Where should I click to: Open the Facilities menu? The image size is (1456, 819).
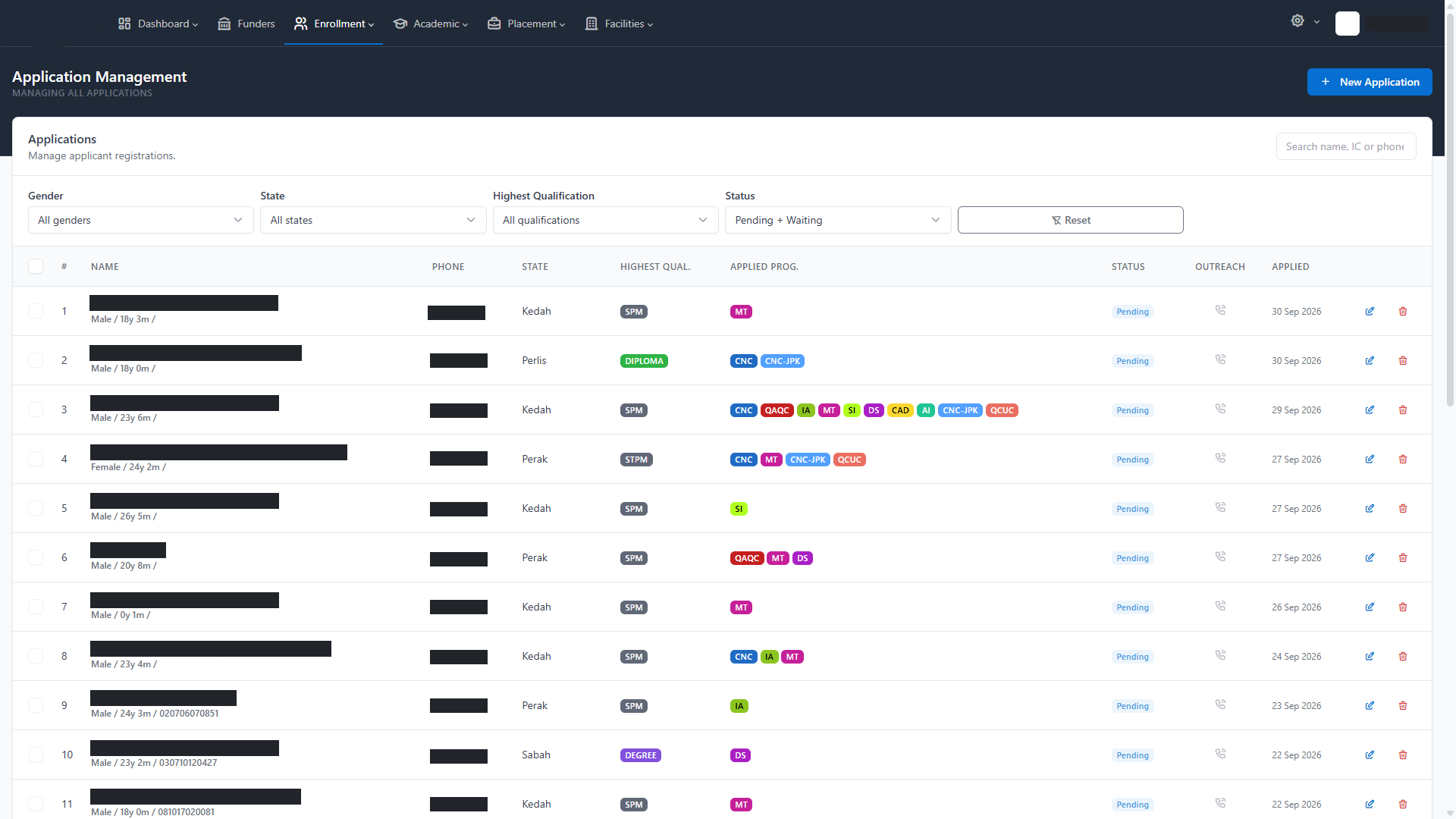tap(619, 24)
